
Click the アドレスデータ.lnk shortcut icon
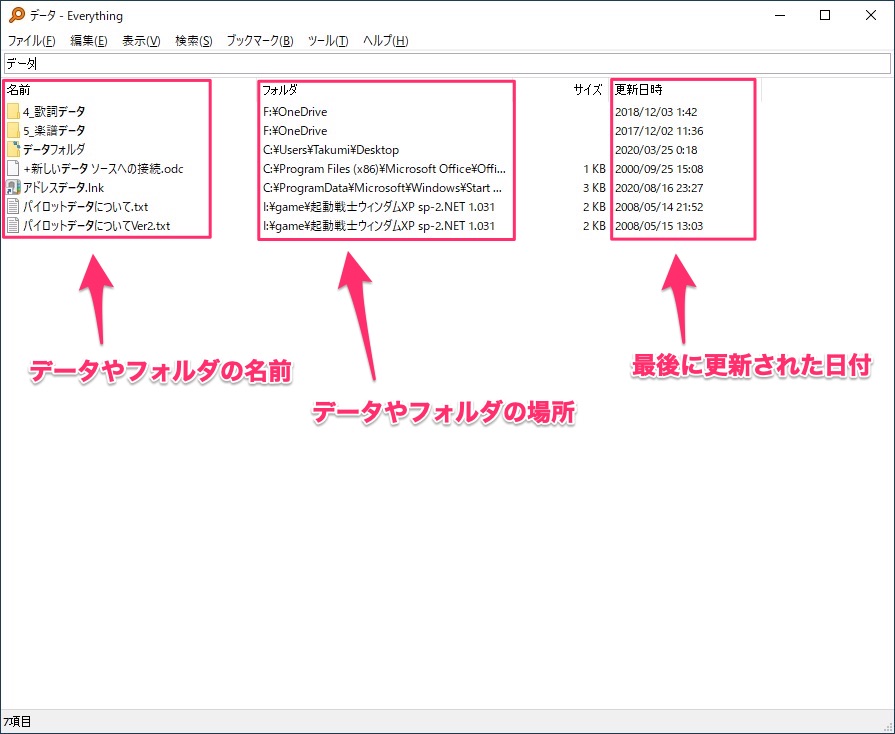[x=13, y=188]
